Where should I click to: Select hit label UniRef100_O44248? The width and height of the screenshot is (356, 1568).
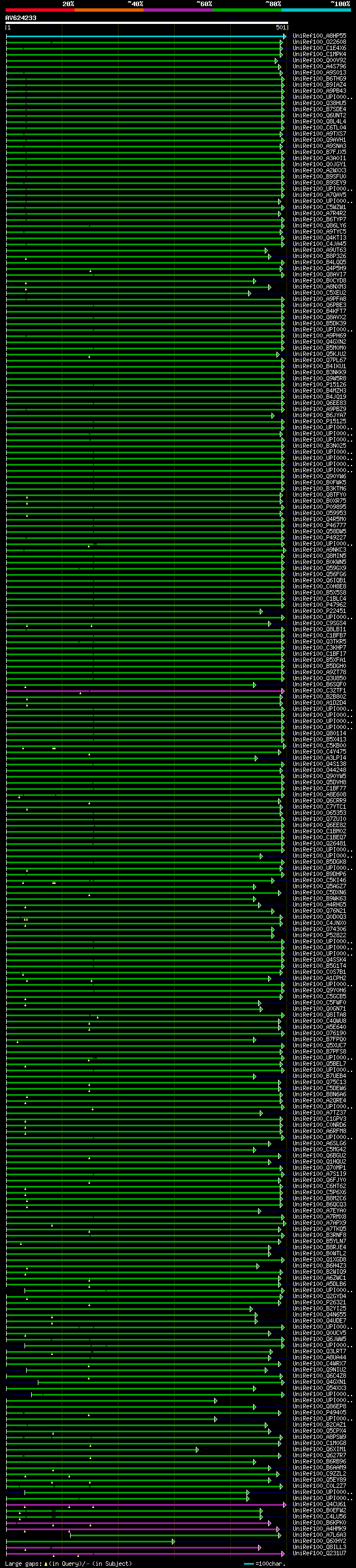[319, 770]
